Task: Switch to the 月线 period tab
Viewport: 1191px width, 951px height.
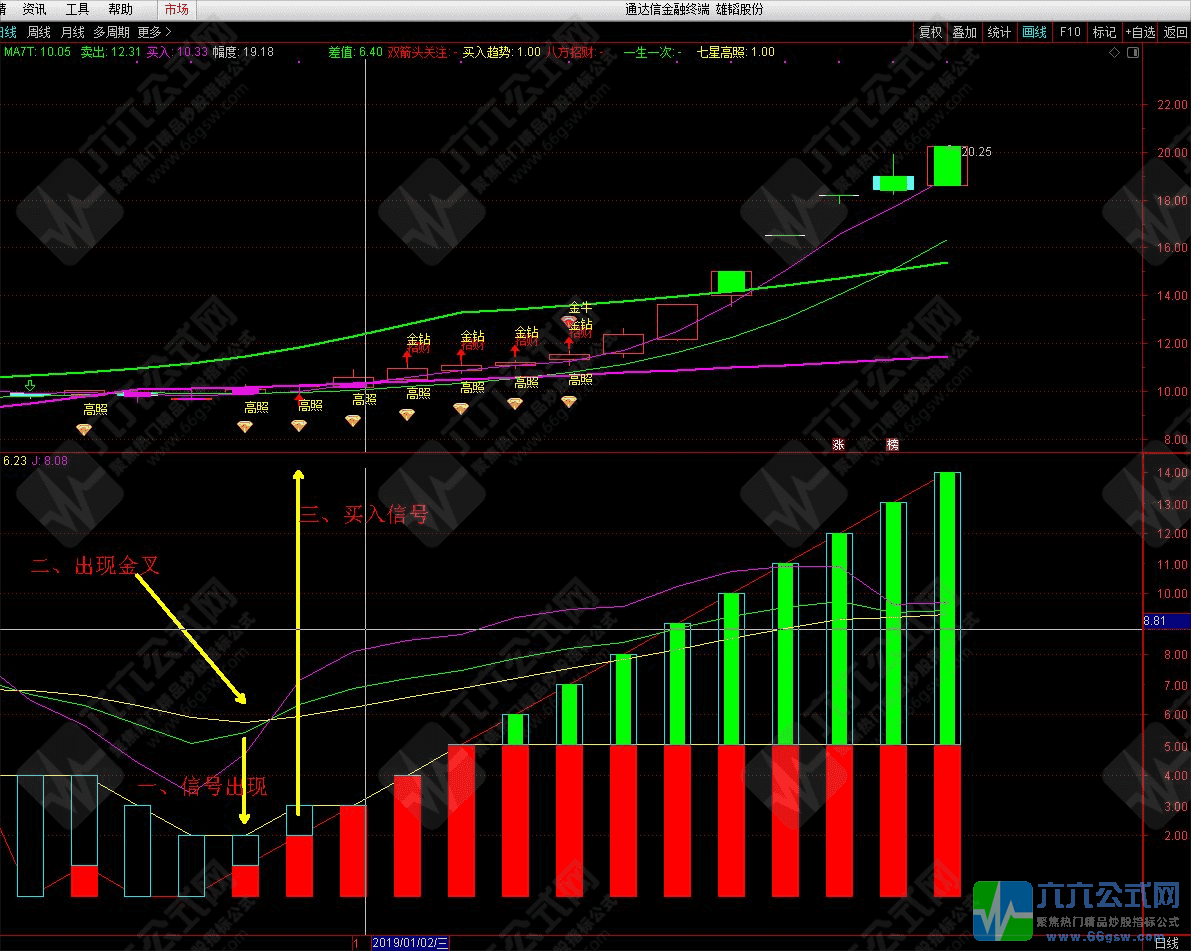Action: (x=72, y=32)
